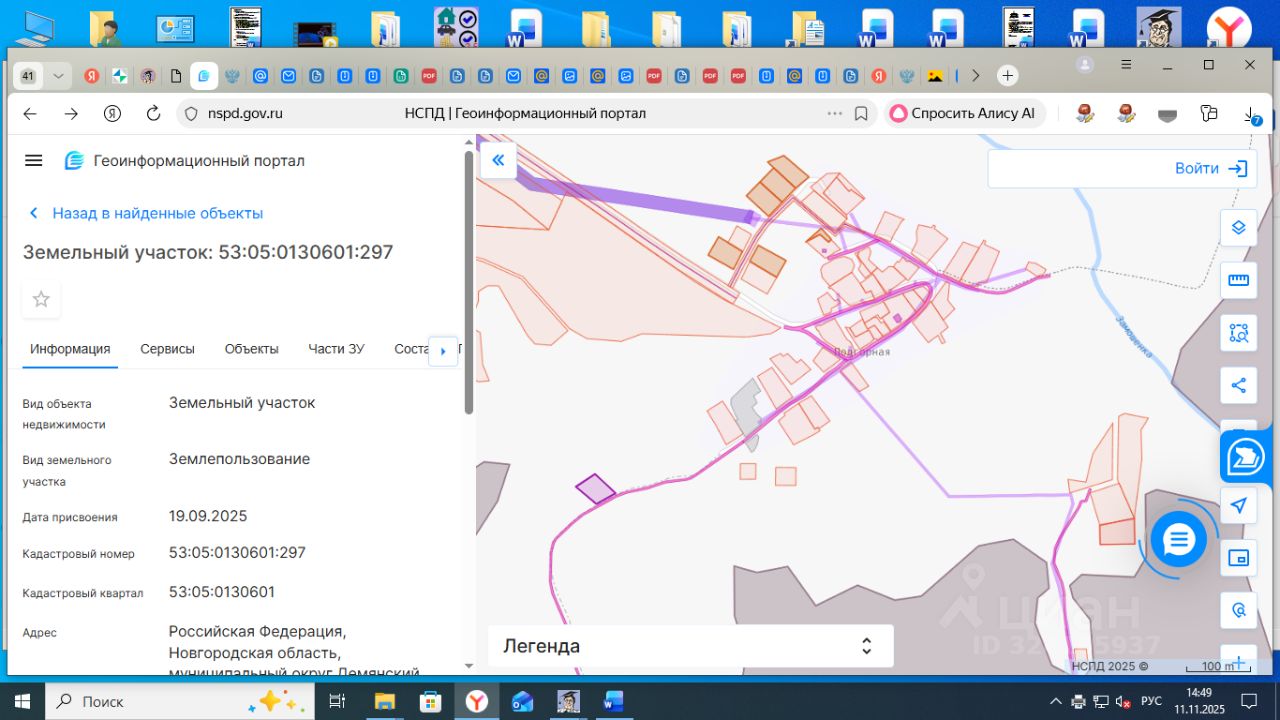
Task: Activate the search-by-area selection tool
Action: [1238, 333]
